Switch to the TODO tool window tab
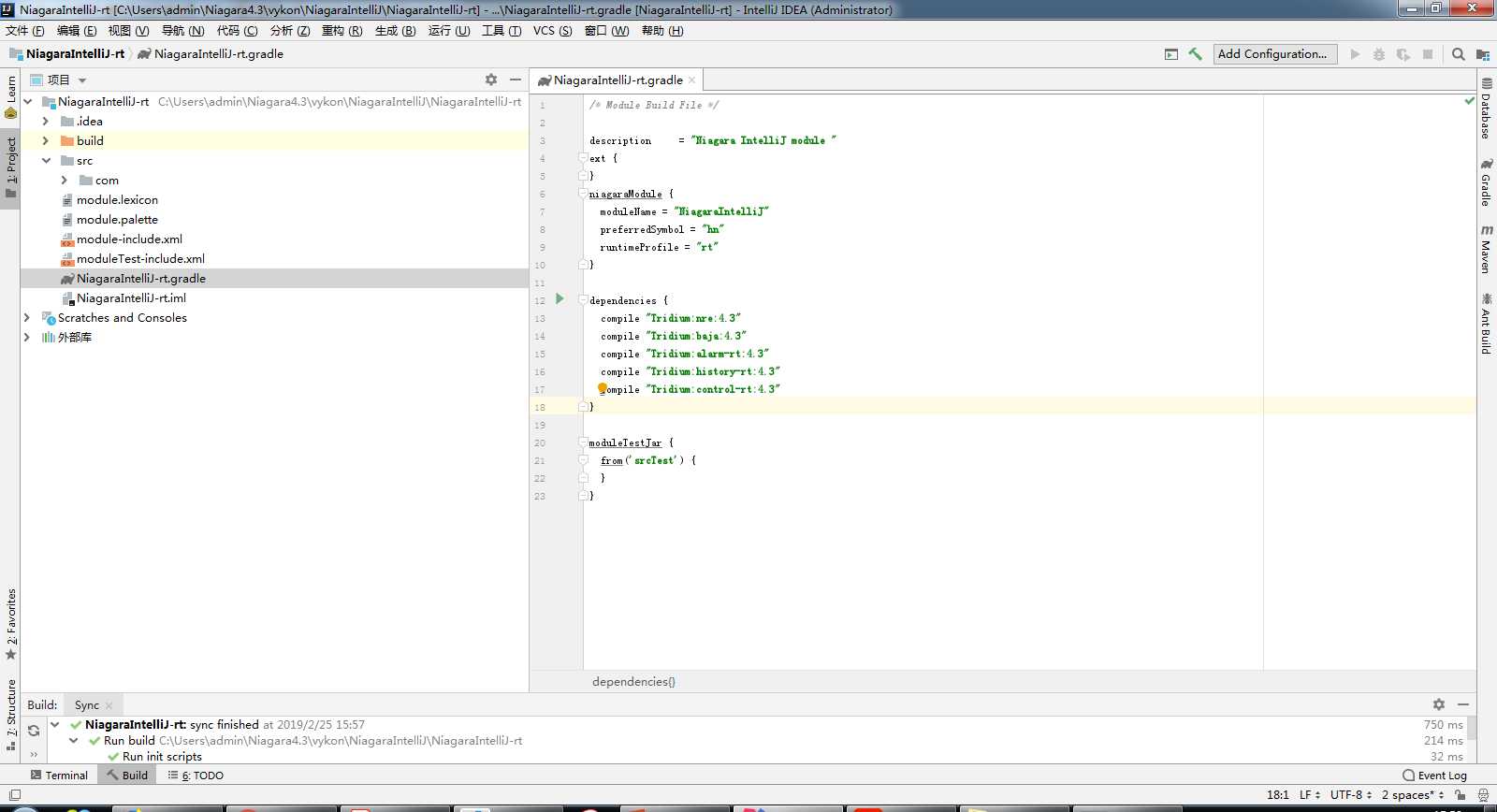 (196, 775)
